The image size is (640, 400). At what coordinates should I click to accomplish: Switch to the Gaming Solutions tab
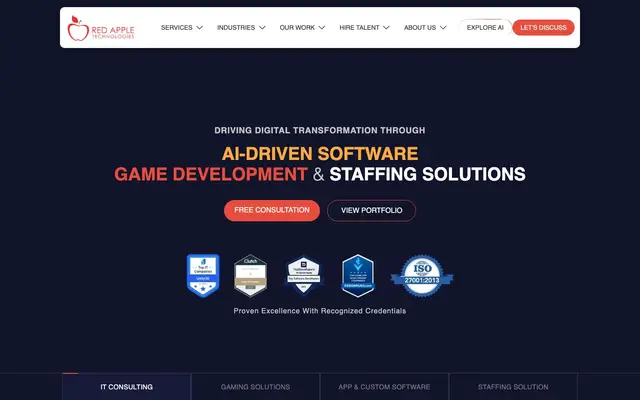point(256,387)
